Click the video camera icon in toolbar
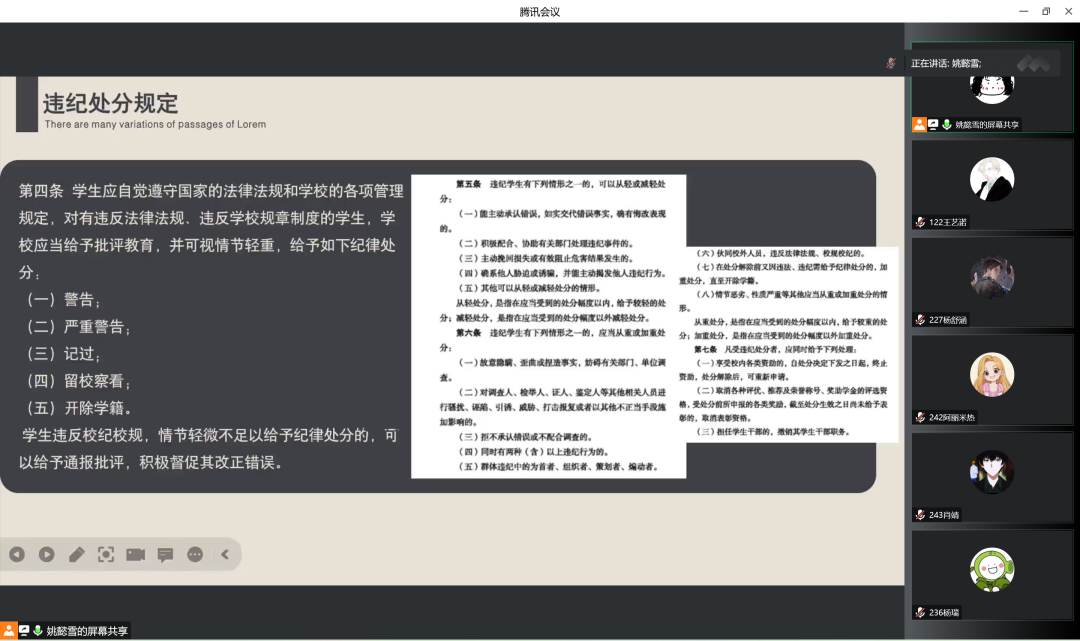 click(136, 554)
